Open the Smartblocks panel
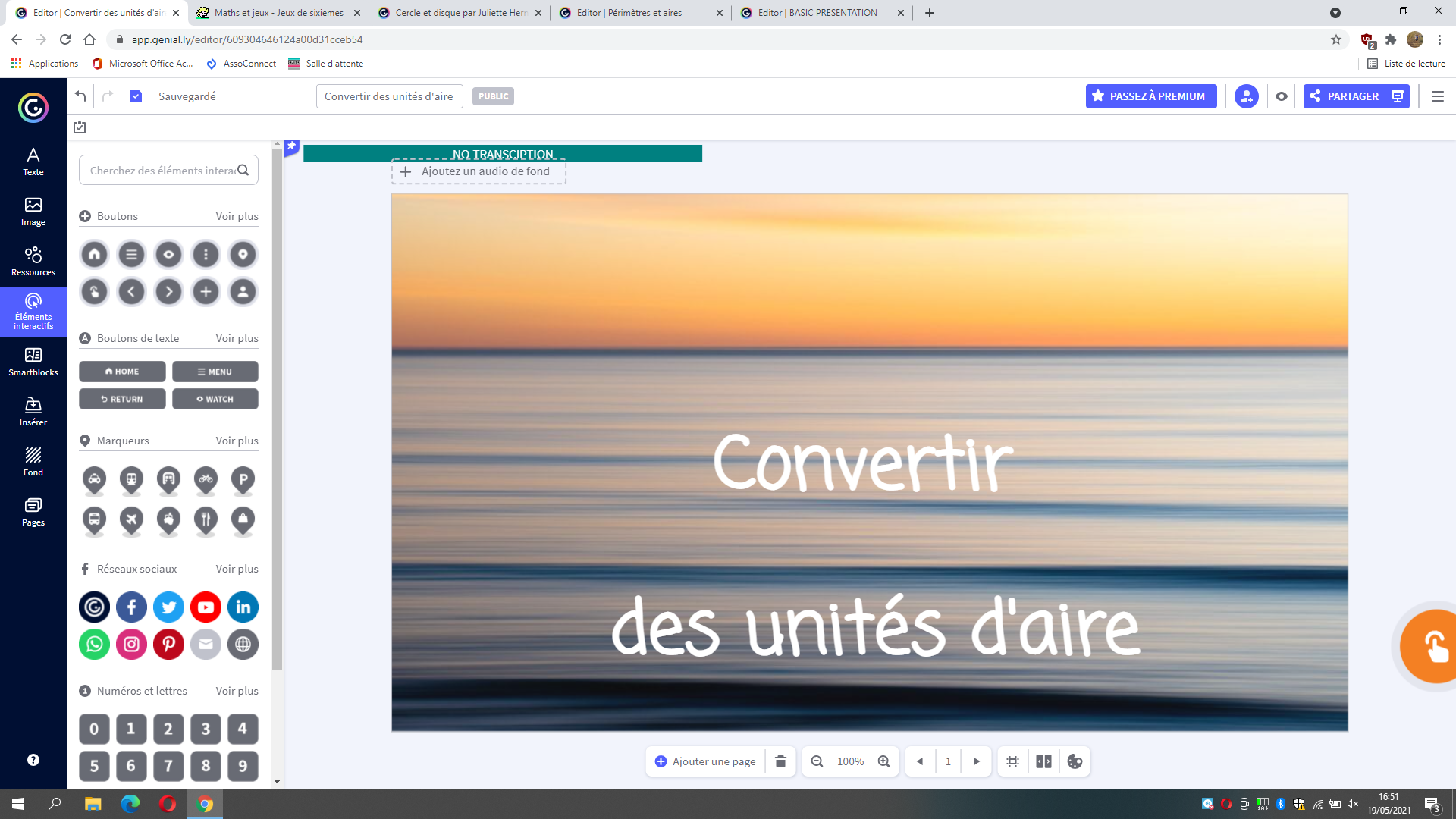Viewport: 1456px width, 819px height. pos(33,362)
